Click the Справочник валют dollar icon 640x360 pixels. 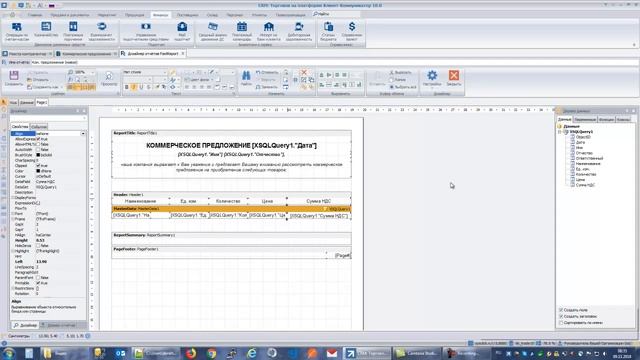pos(352,27)
